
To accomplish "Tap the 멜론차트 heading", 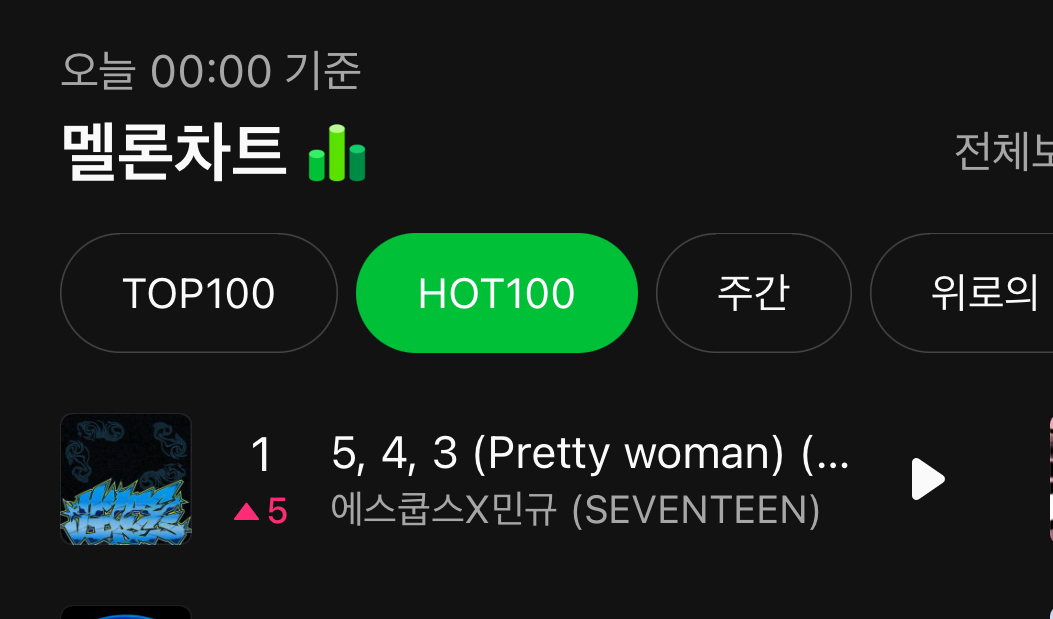I will tap(173, 152).
